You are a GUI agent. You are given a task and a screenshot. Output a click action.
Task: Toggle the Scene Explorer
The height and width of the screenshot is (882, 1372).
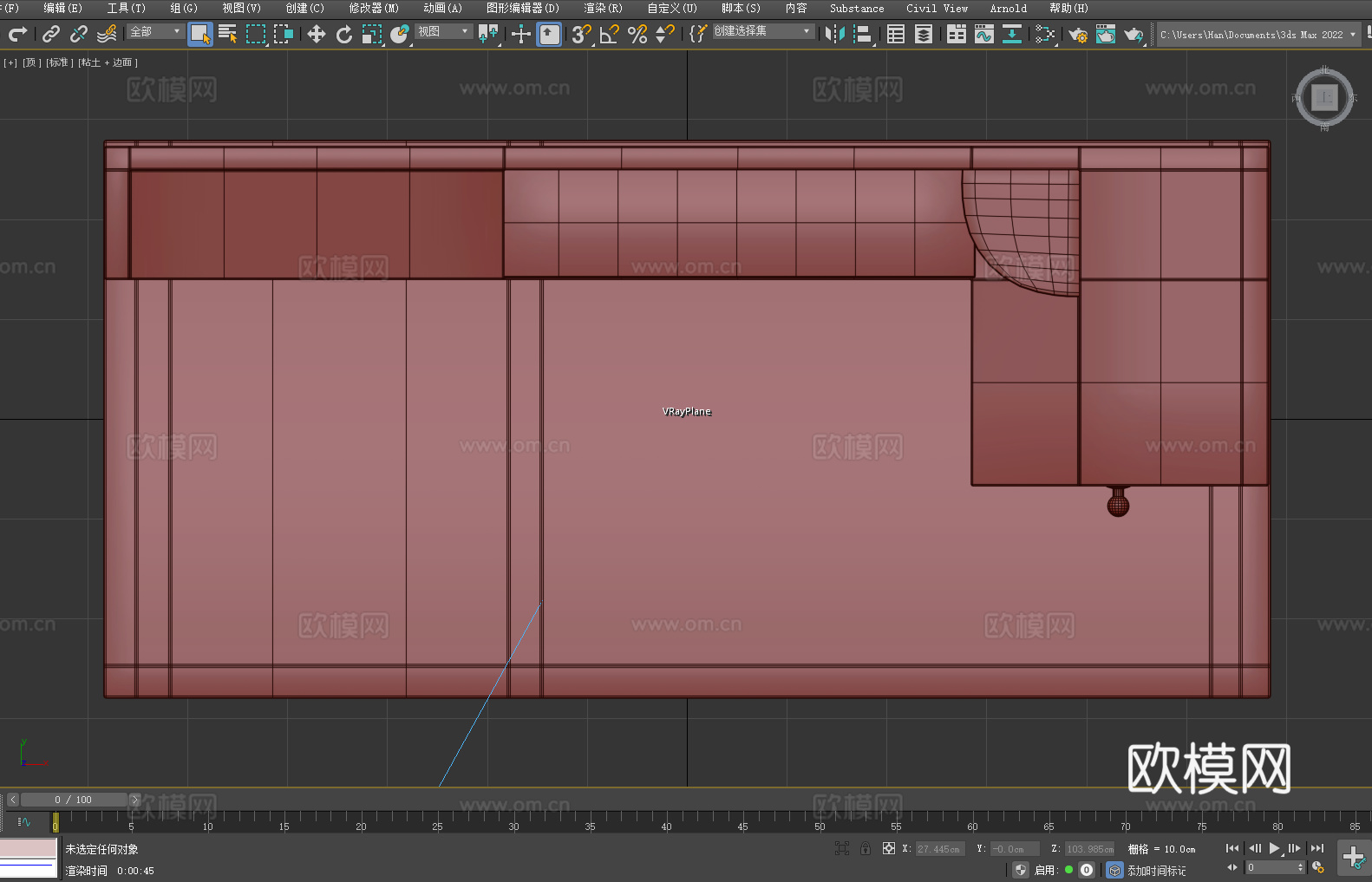(896, 34)
